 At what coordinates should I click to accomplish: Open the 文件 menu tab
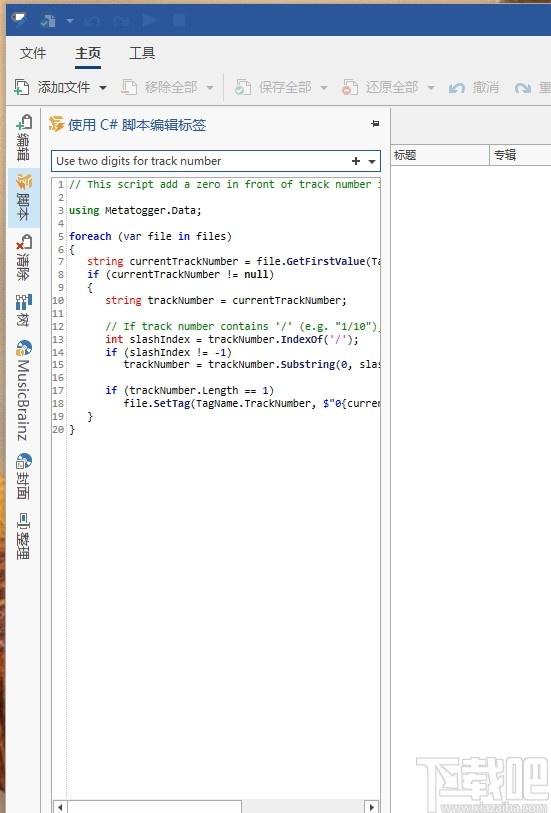pos(33,53)
